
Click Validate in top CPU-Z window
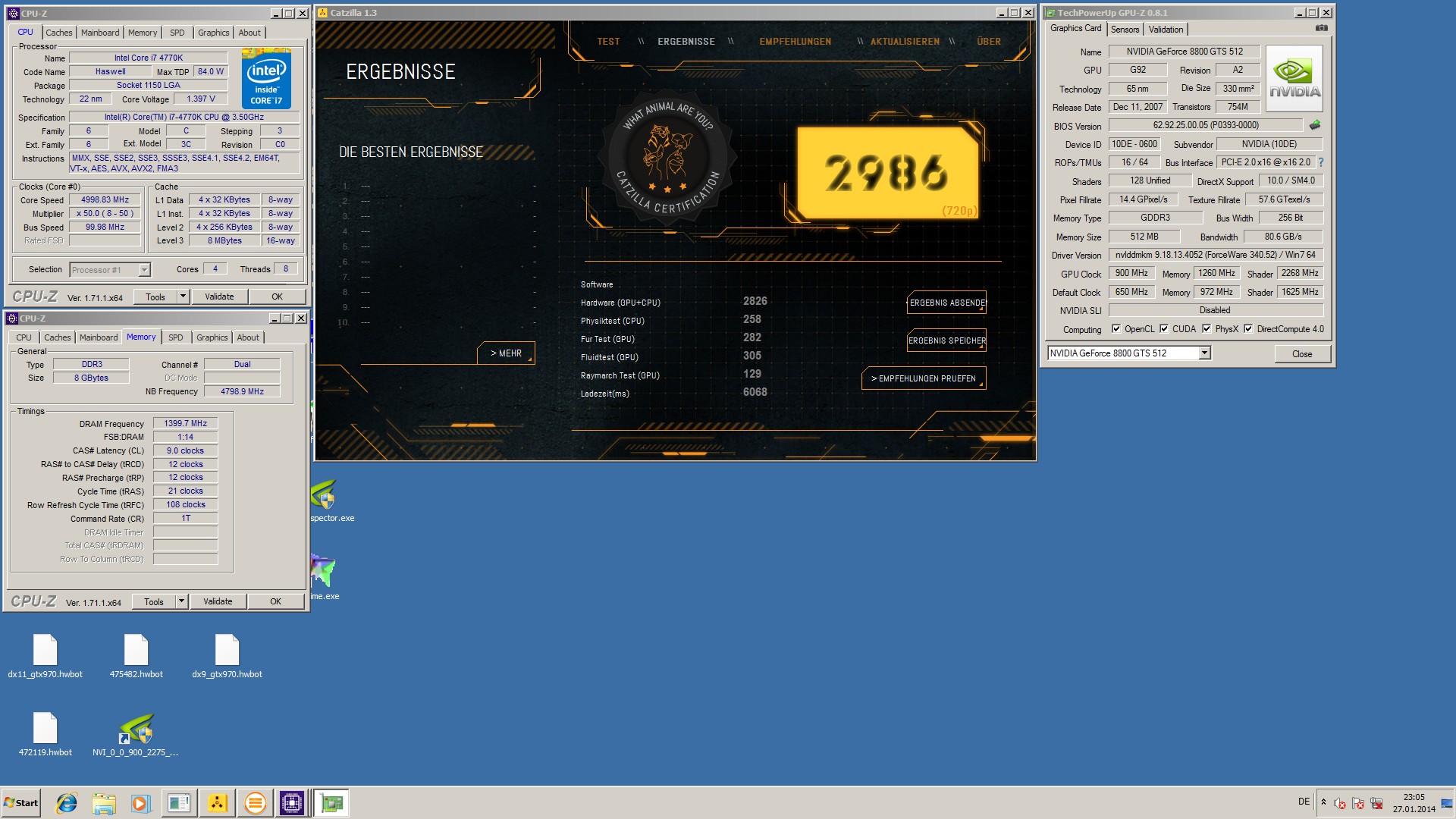219,297
